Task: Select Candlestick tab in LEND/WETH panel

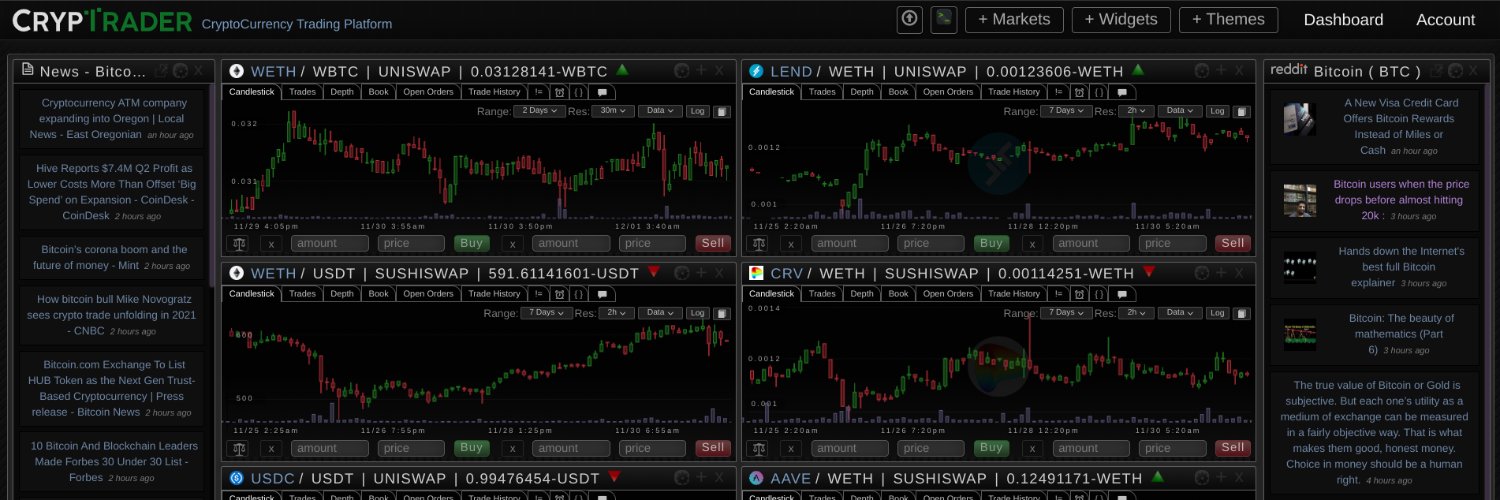Action: (771, 92)
